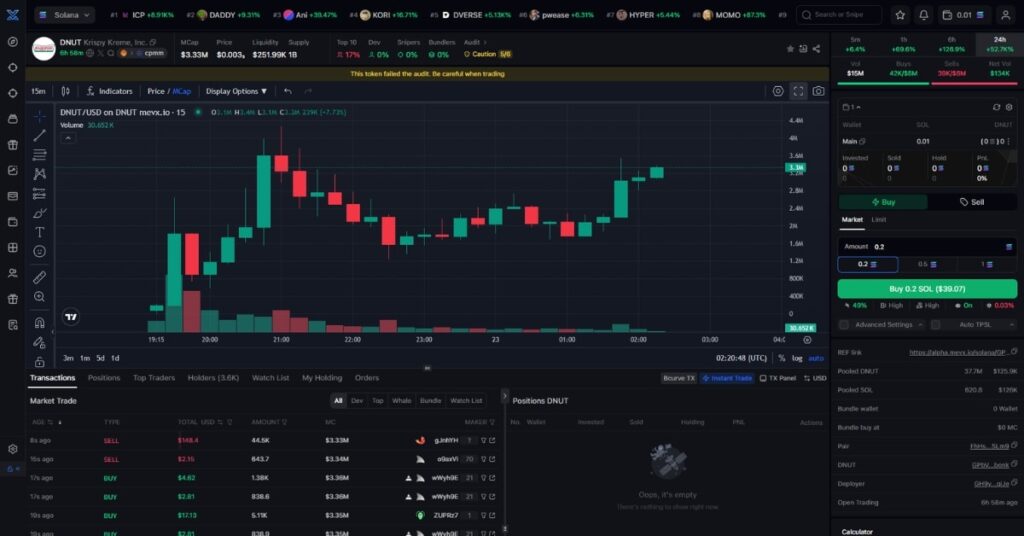Select the text annotation tool
The image size is (1024, 536).
pyautogui.click(x=40, y=232)
